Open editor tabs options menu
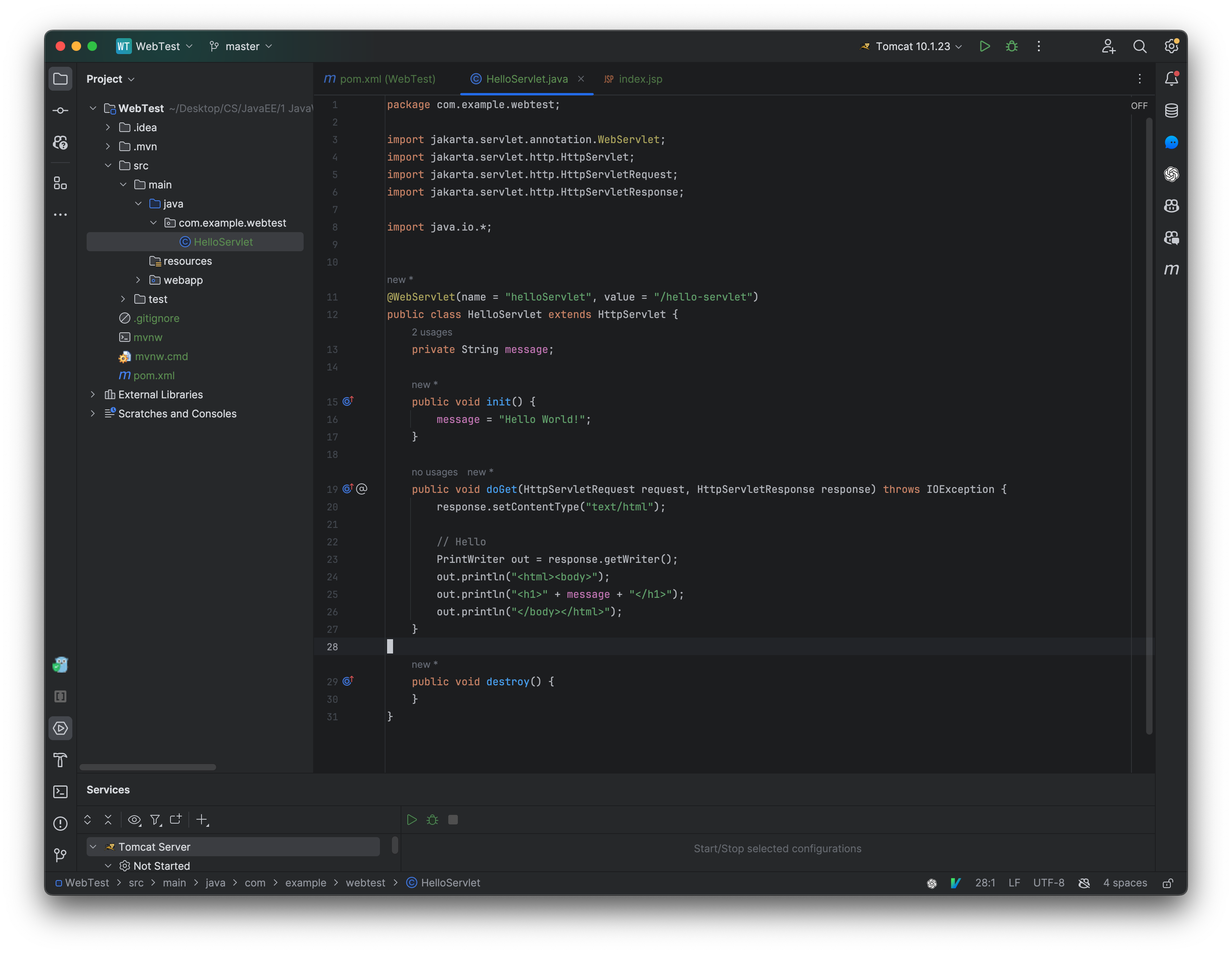1232x954 pixels. tap(1139, 79)
